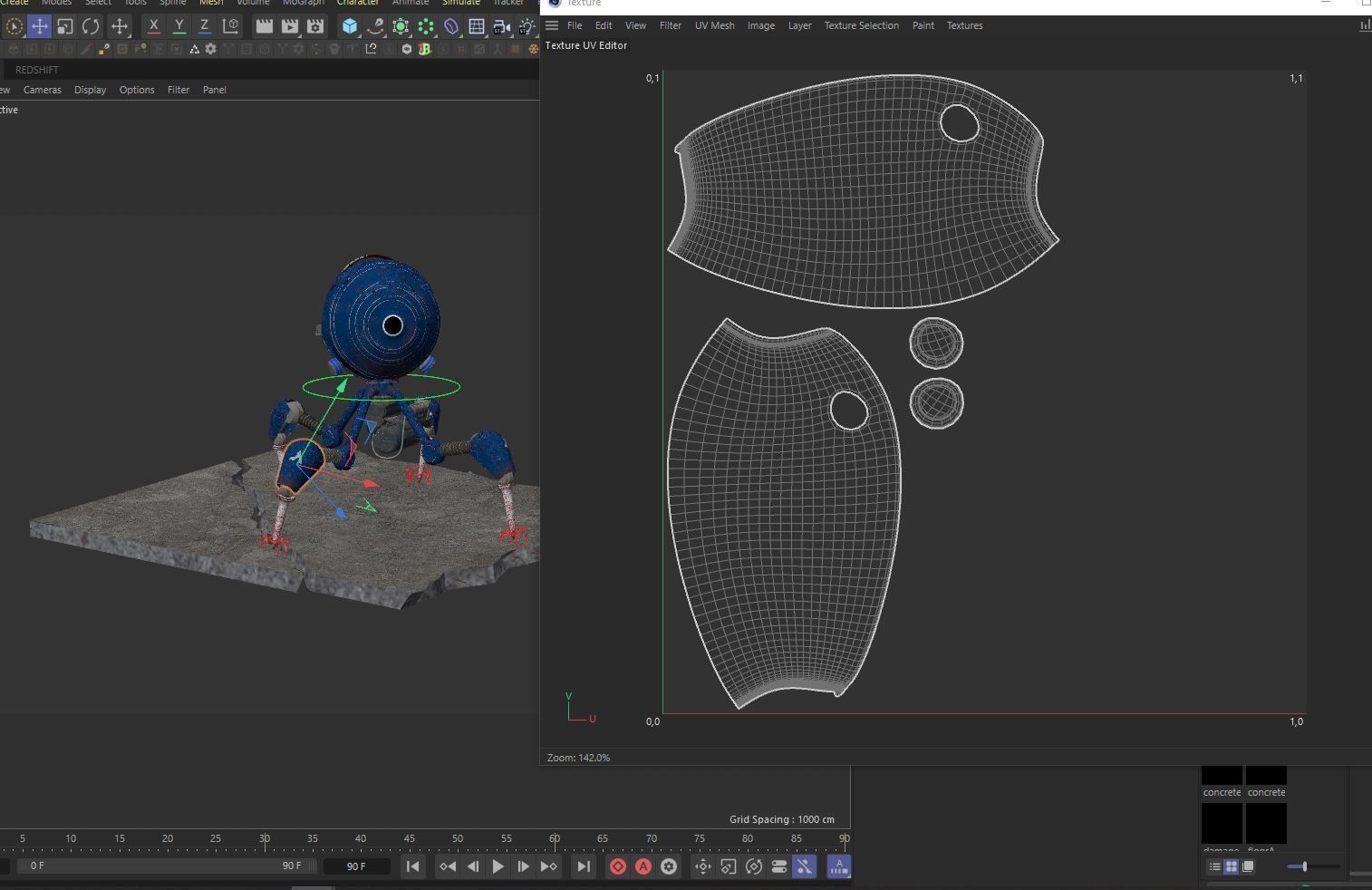The height and width of the screenshot is (890, 1372).
Task: Open the Options menu in viewport
Action: point(137,90)
